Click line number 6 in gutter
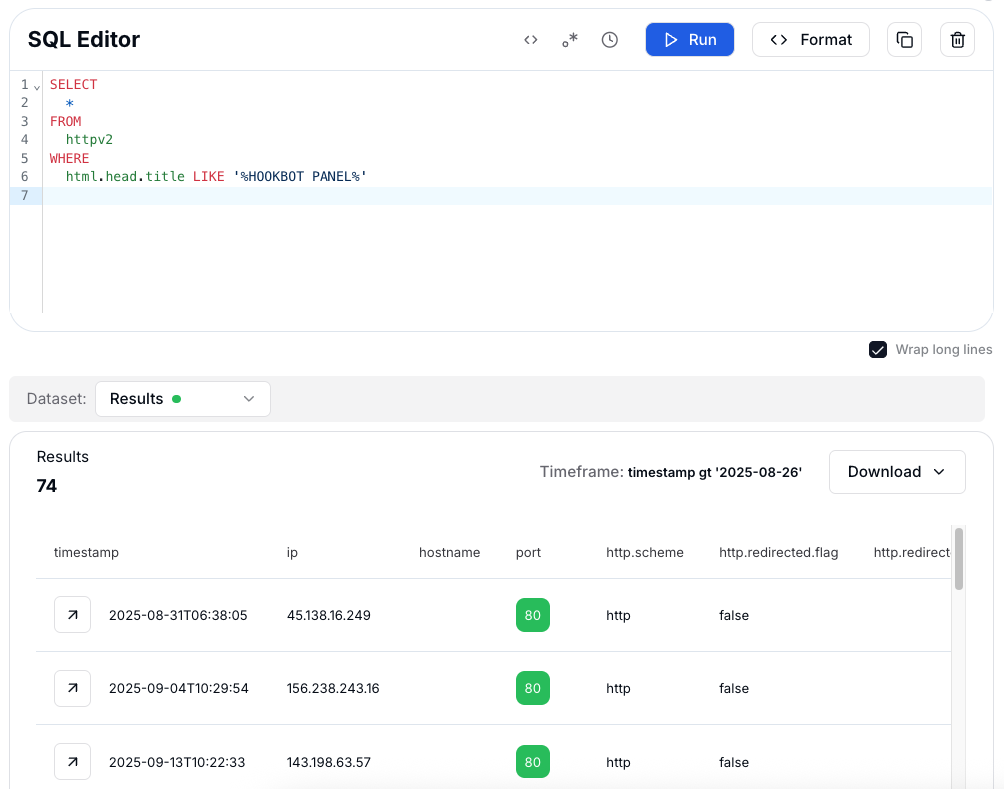Screen dimensions: 1004x789 (x=24, y=176)
